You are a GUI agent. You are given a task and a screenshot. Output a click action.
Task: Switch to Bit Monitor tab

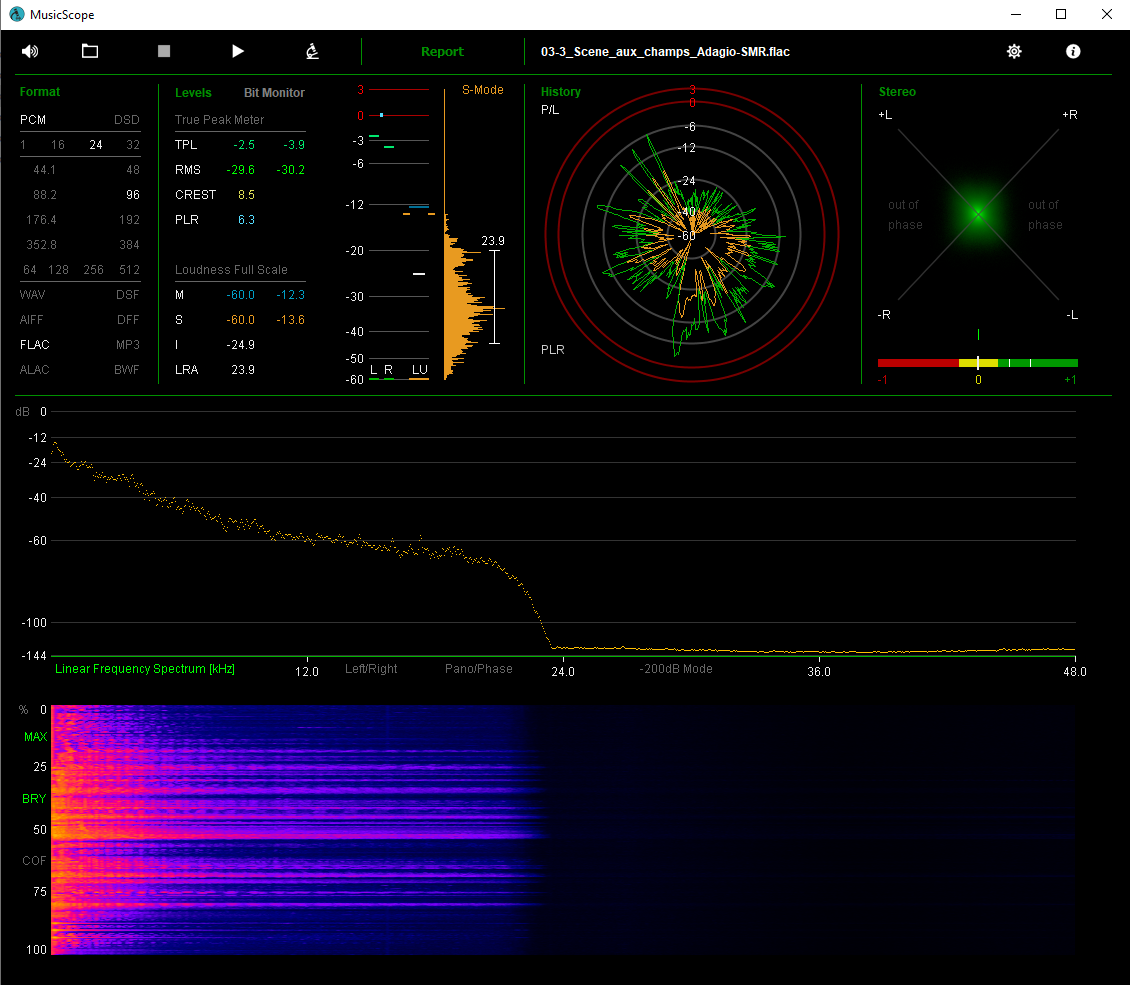point(274,93)
